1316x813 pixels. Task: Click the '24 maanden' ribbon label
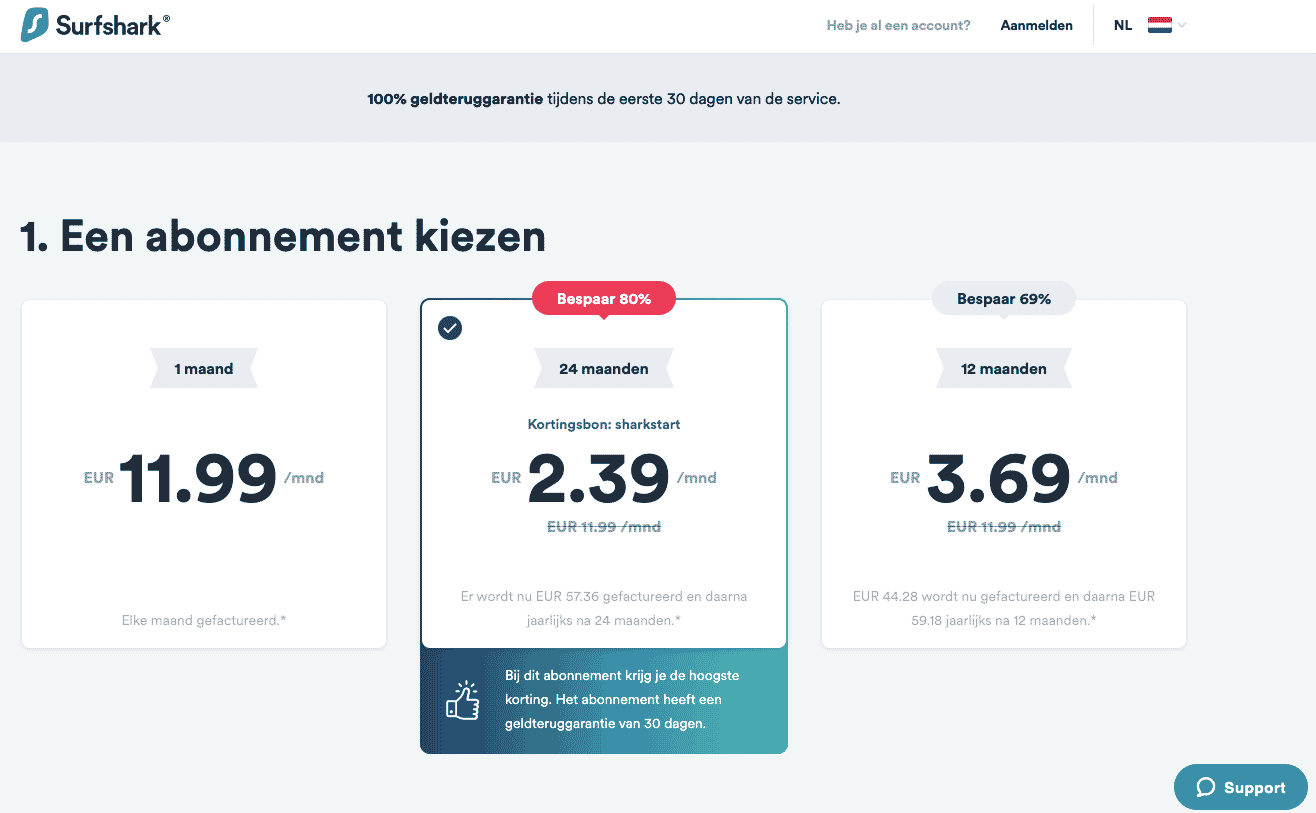(x=604, y=369)
